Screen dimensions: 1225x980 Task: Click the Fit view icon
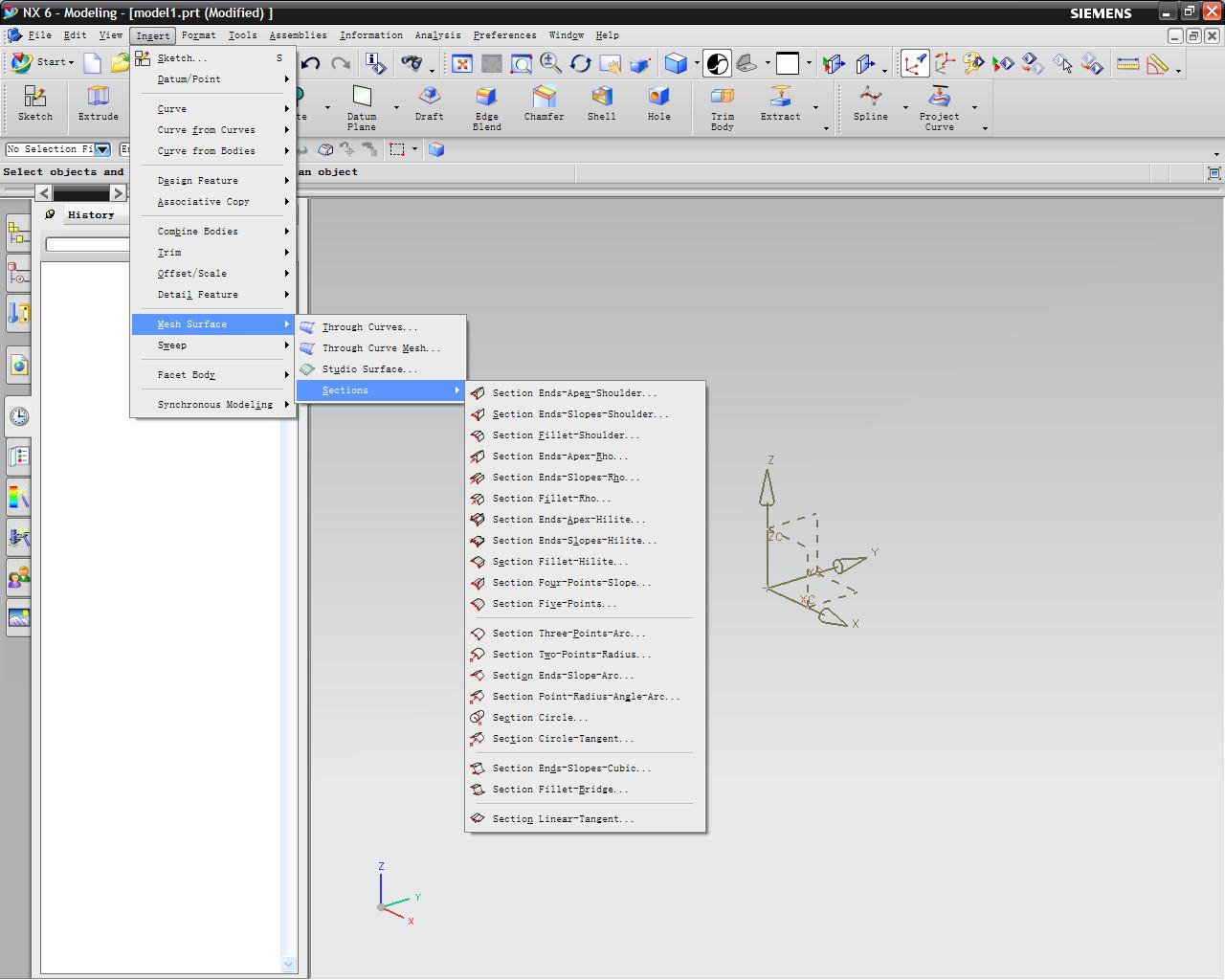click(x=462, y=63)
